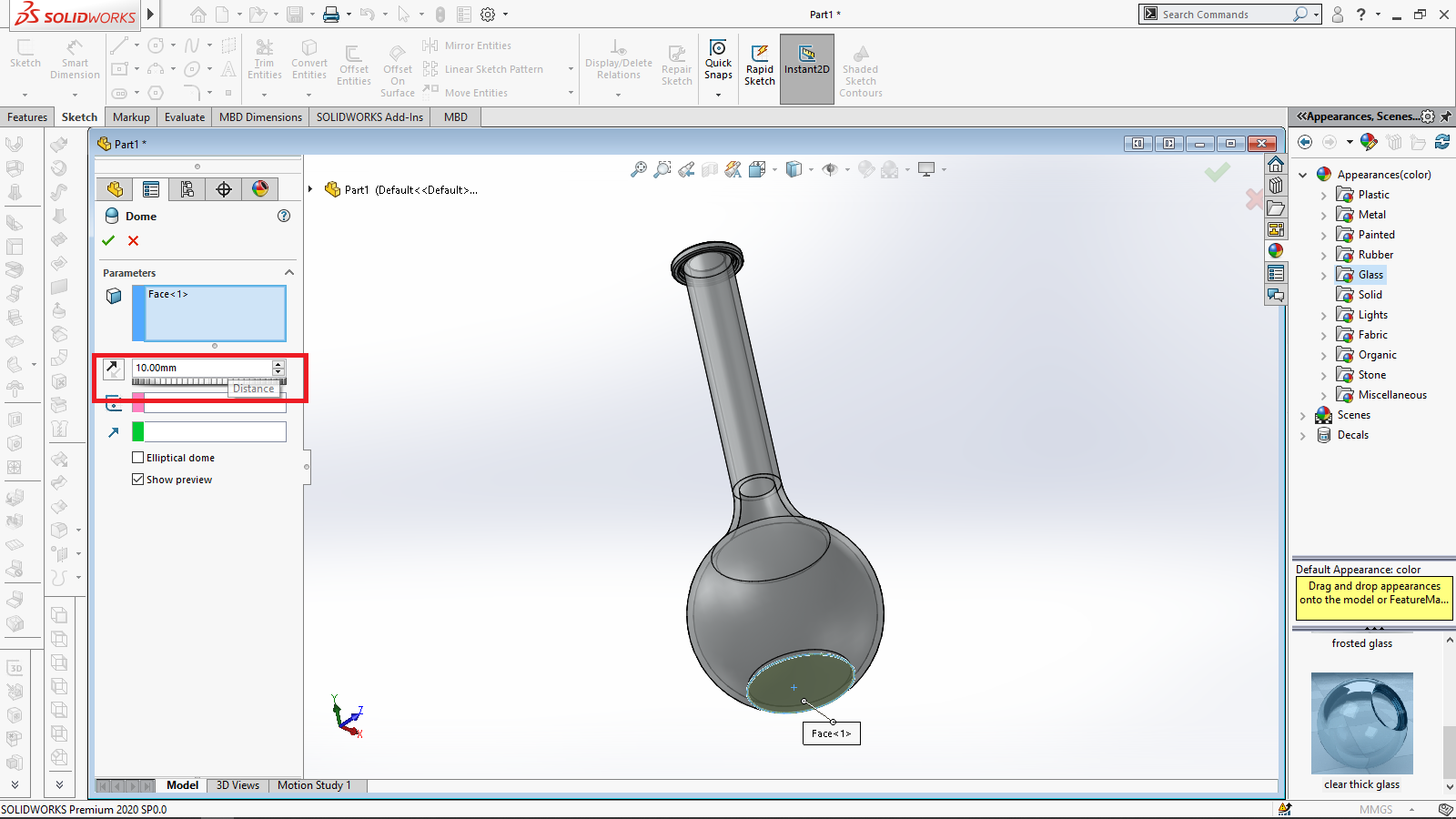Click the Quick Snaps tool icon
The height and width of the screenshot is (819, 1456).
(x=718, y=49)
